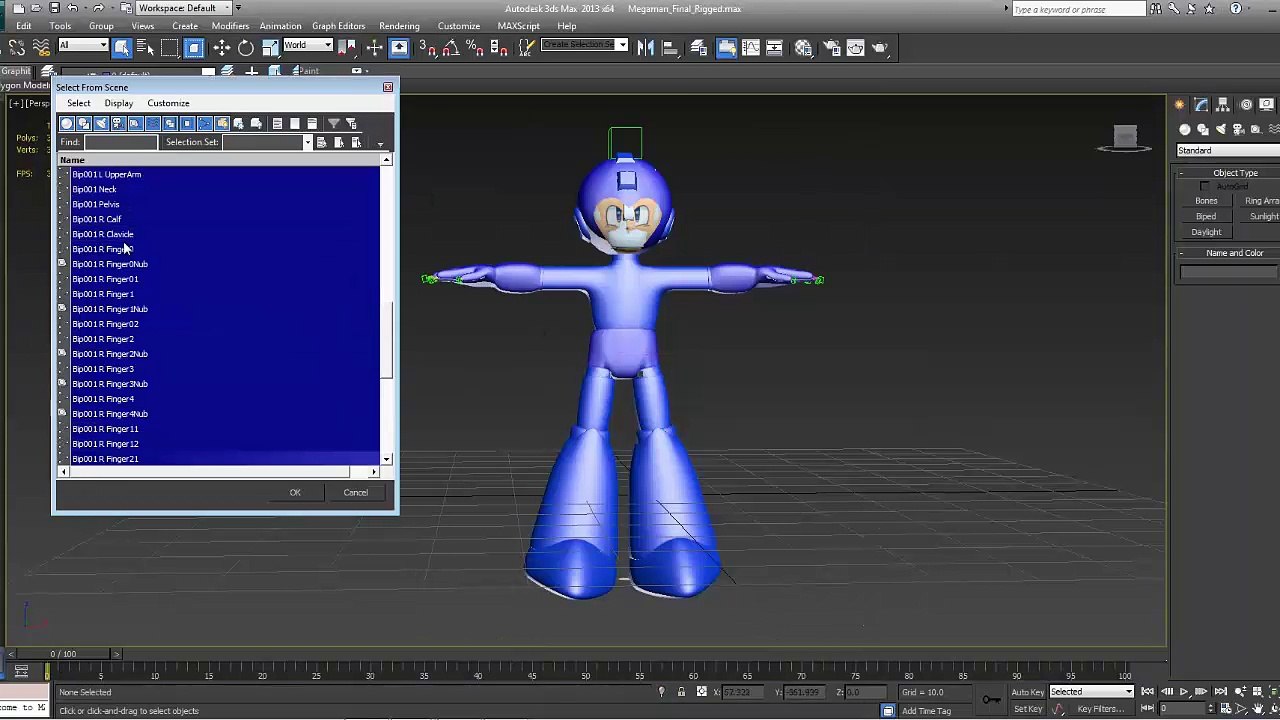Viewport: 1280px width, 720px height.
Task: Switch to the Modify command panel tab
Action: [x=1202, y=104]
